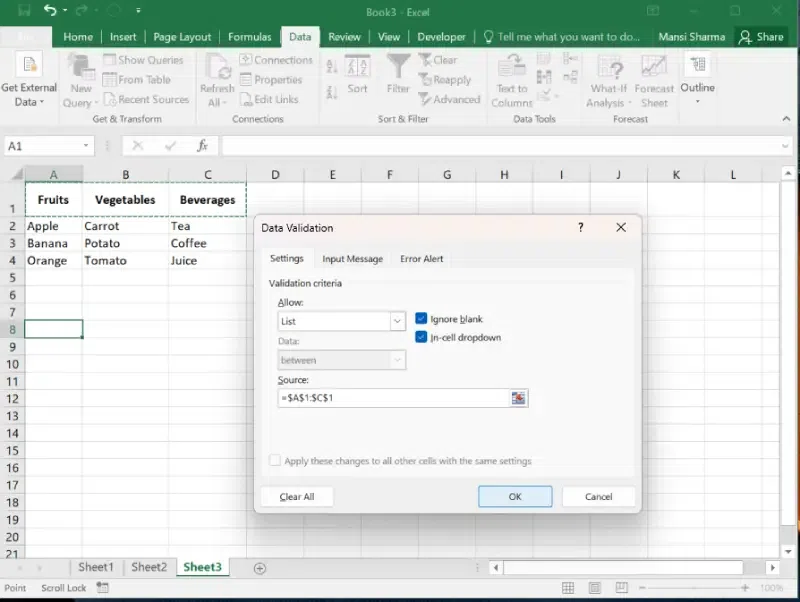Click the add new sheet plus icon

click(260, 568)
